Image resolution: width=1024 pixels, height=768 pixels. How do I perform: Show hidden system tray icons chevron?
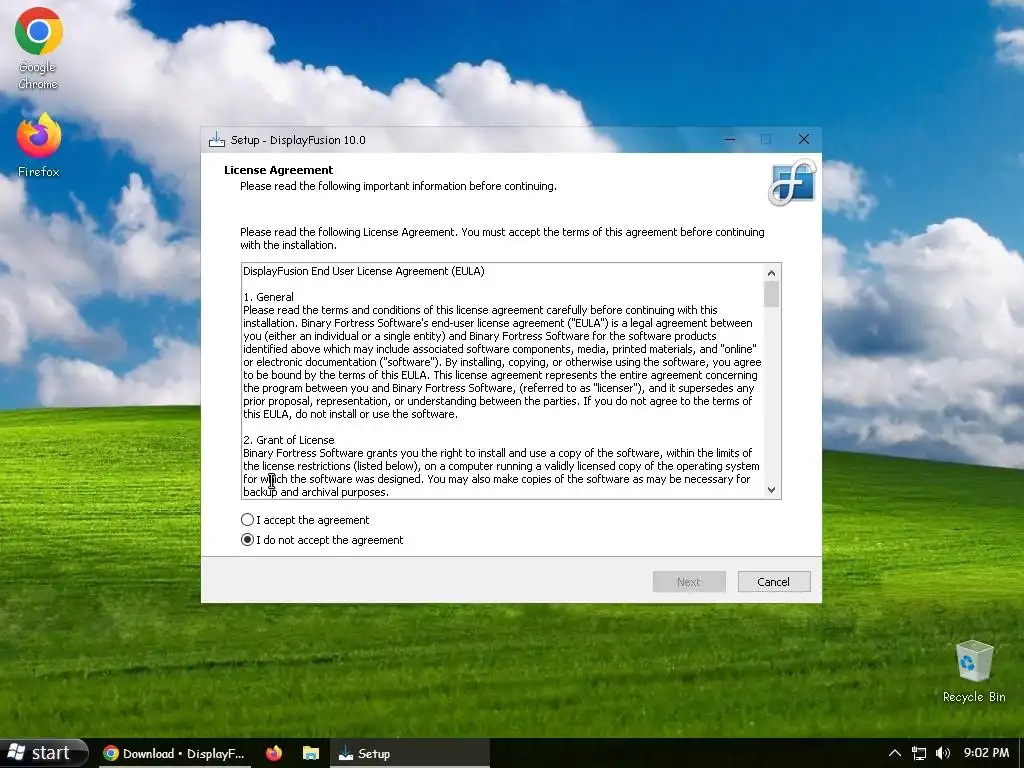coord(895,753)
